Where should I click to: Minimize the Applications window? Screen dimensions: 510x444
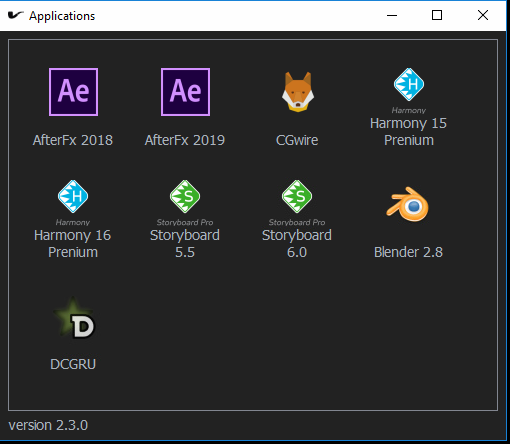[392, 15]
